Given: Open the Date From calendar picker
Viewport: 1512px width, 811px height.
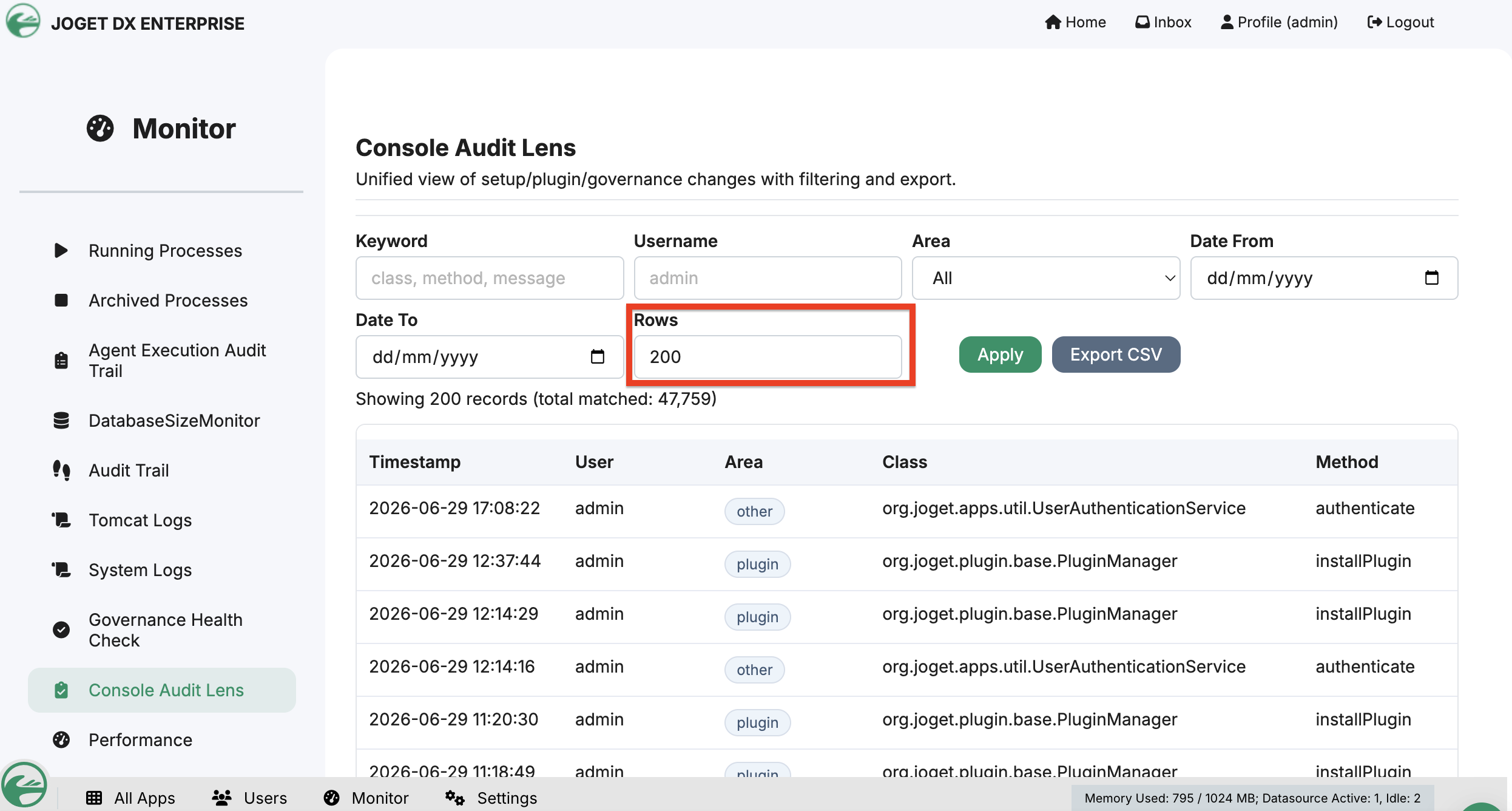Looking at the screenshot, I should click(1431, 278).
